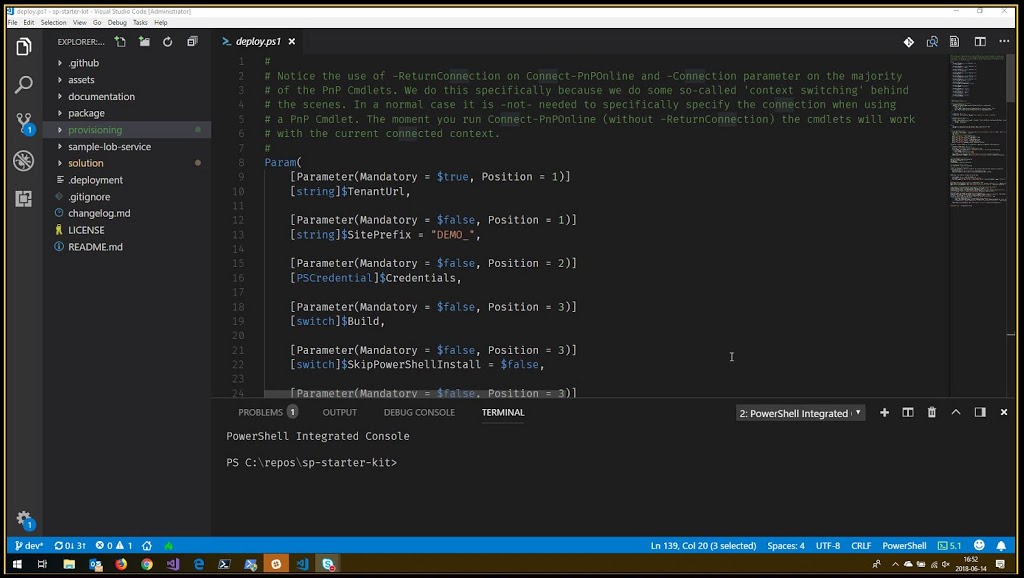Screen dimensions: 1024x578
Task: Click the diamond git icon in editor toolbar
Action: coord(908,42)
